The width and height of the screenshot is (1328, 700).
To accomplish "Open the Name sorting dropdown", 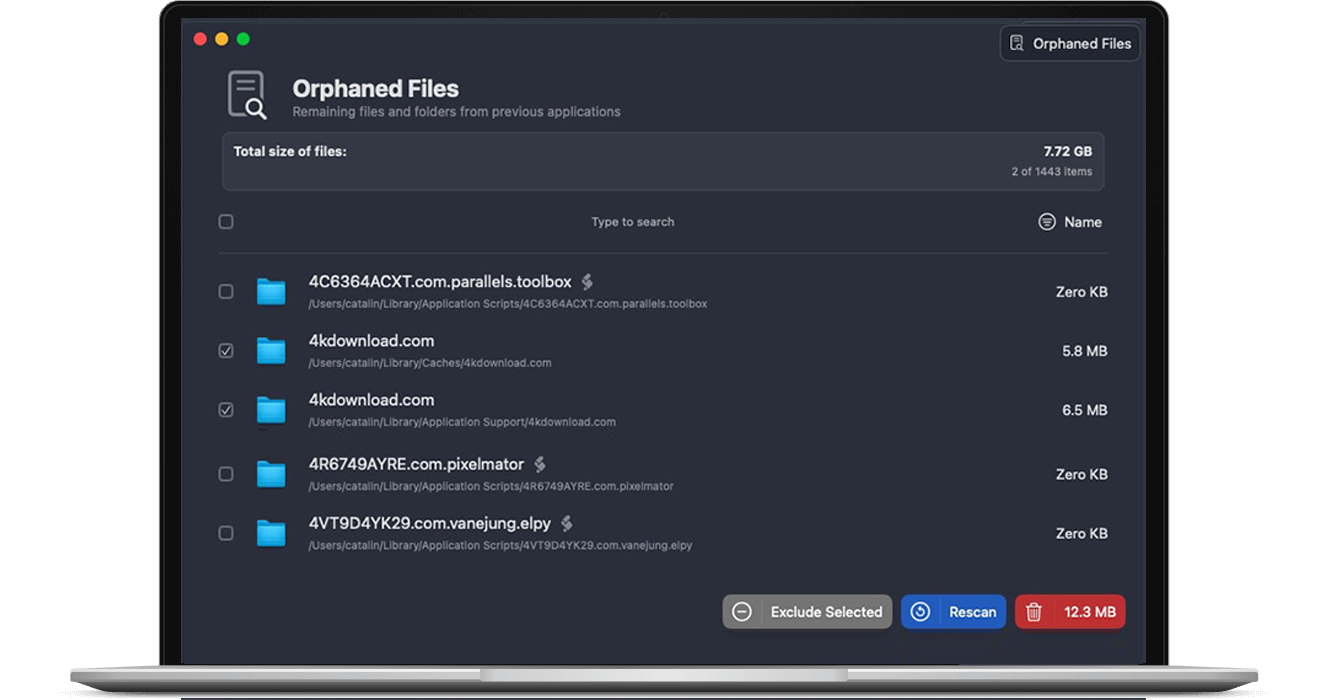I will coord(1085,222).
